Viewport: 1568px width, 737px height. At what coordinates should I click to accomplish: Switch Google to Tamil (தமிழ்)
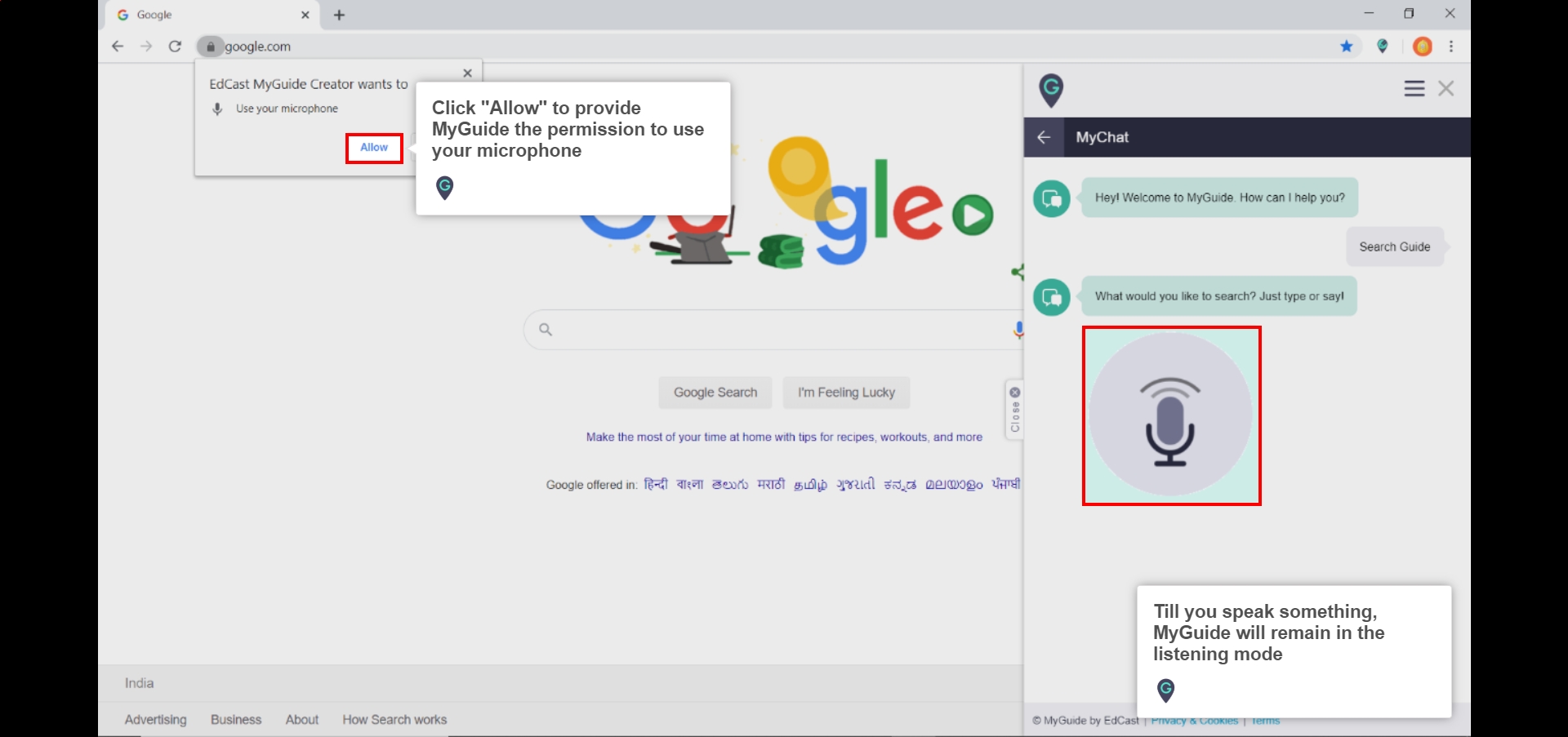tap(810, 485)
